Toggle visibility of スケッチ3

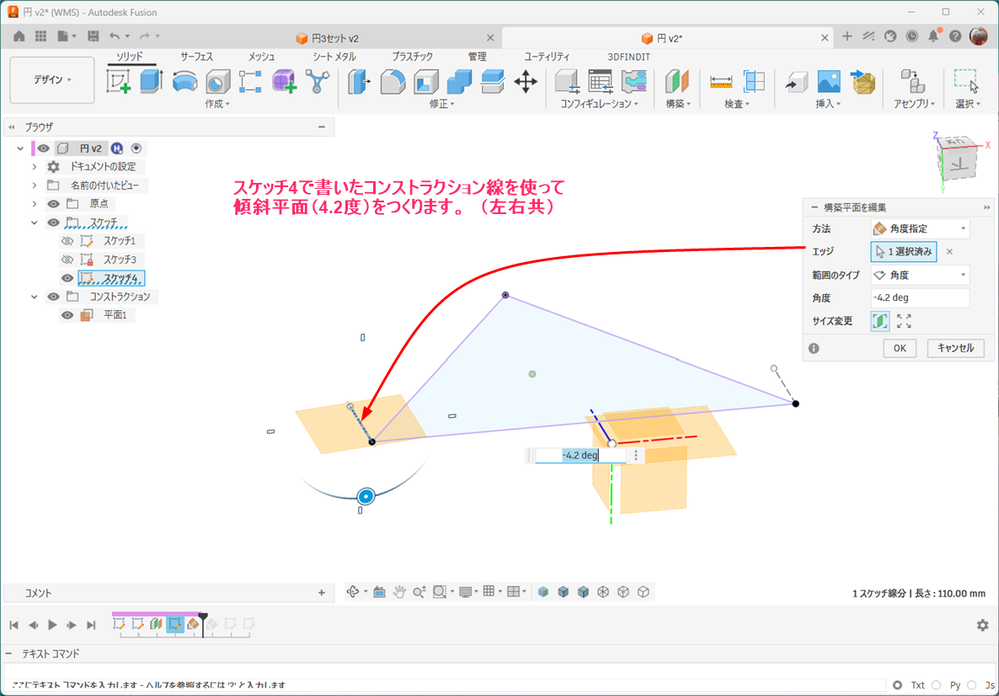point(67,259)
